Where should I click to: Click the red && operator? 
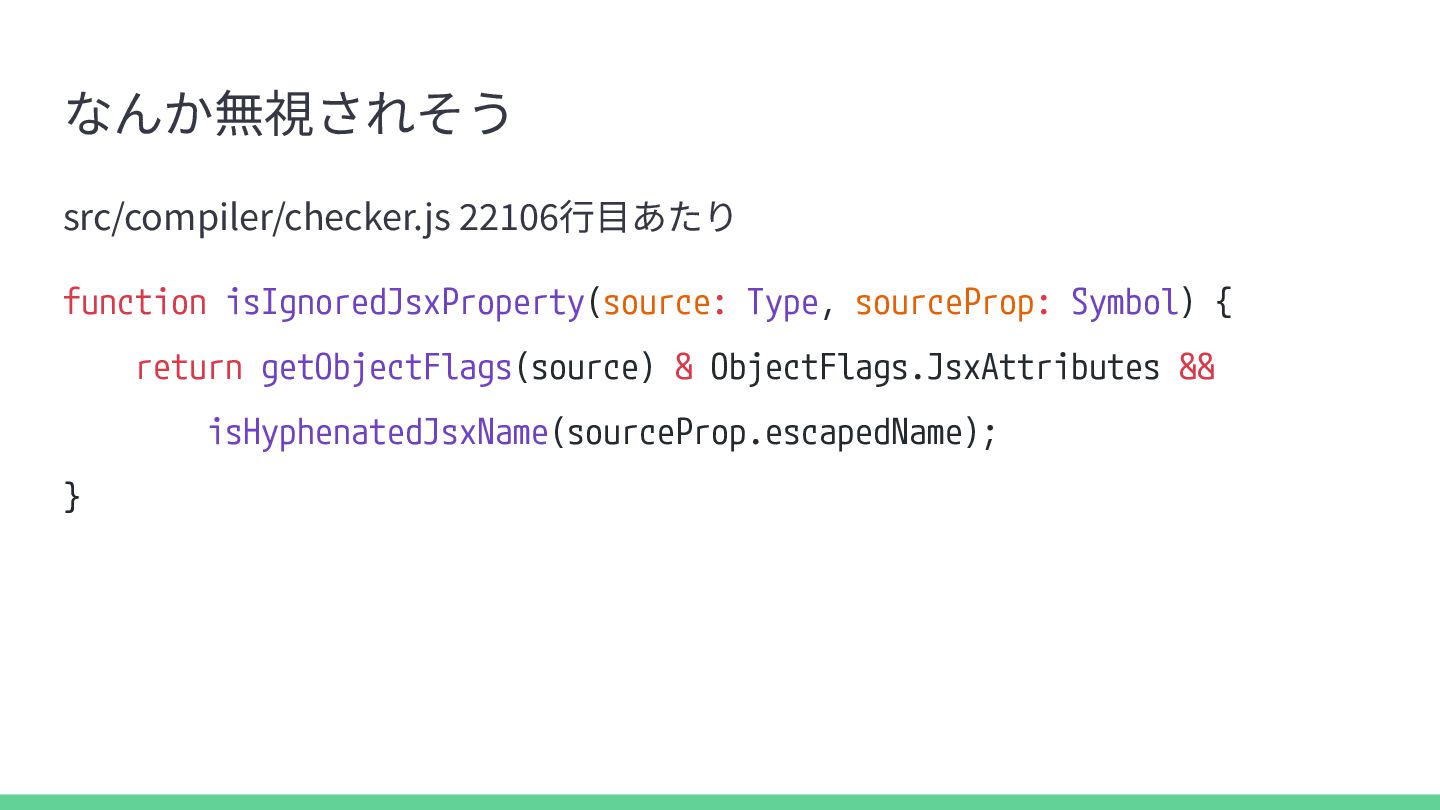click(1197, 368)
